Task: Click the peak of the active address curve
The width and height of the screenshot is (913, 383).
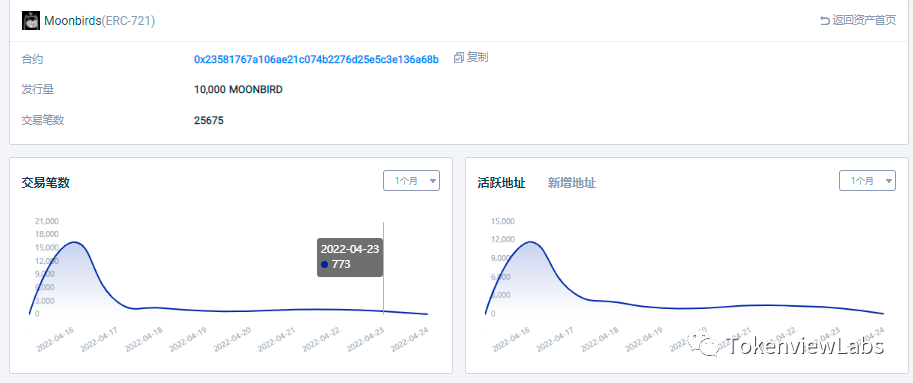Action: coord(530,242)
